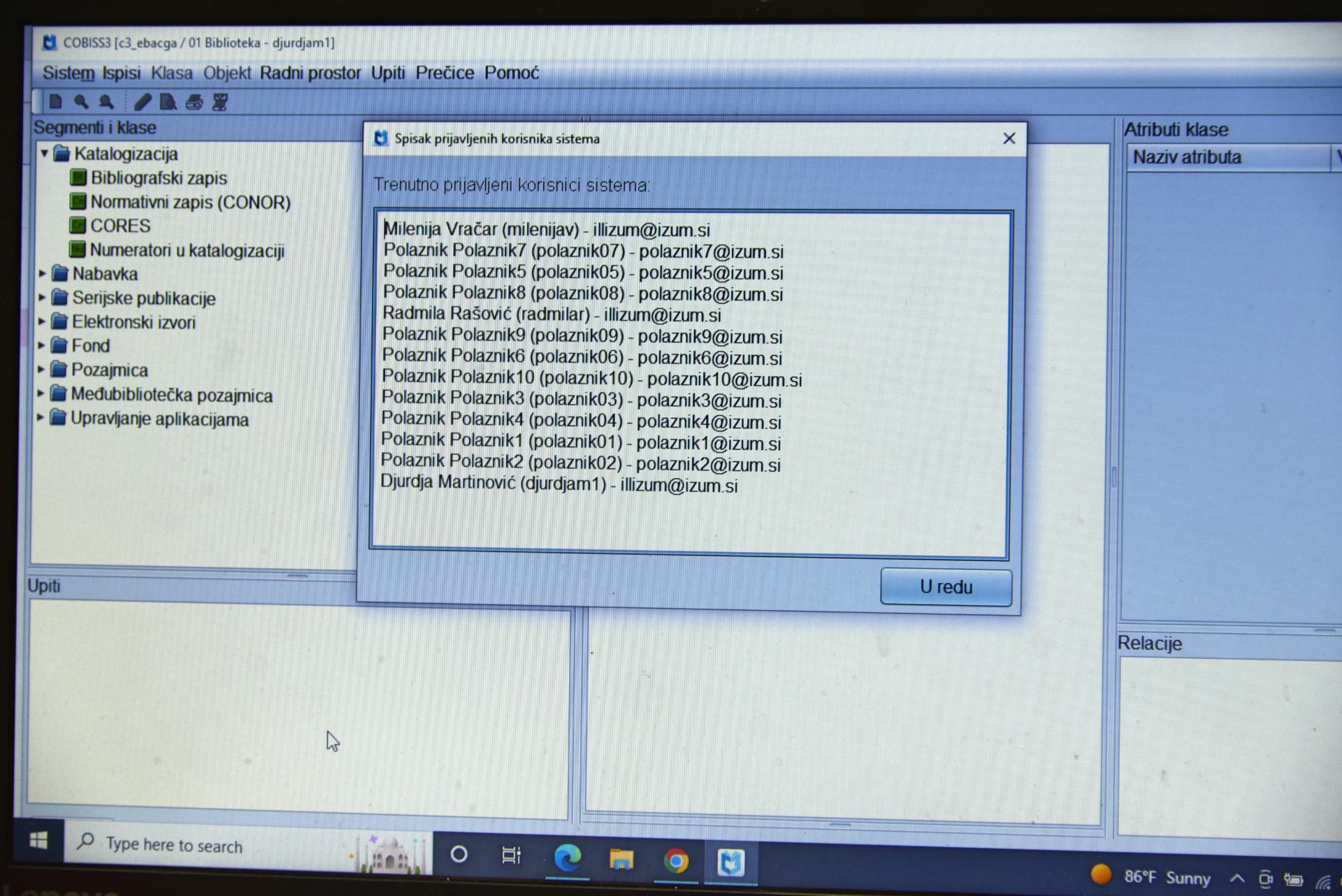
Task: Click the New object document icon in the toolbar
Action: [x=56, y=102]
